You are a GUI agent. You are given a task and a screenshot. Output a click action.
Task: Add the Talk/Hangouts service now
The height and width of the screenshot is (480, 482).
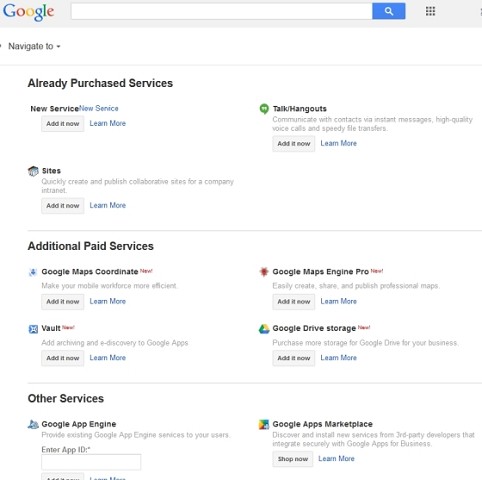click(294, 144)
